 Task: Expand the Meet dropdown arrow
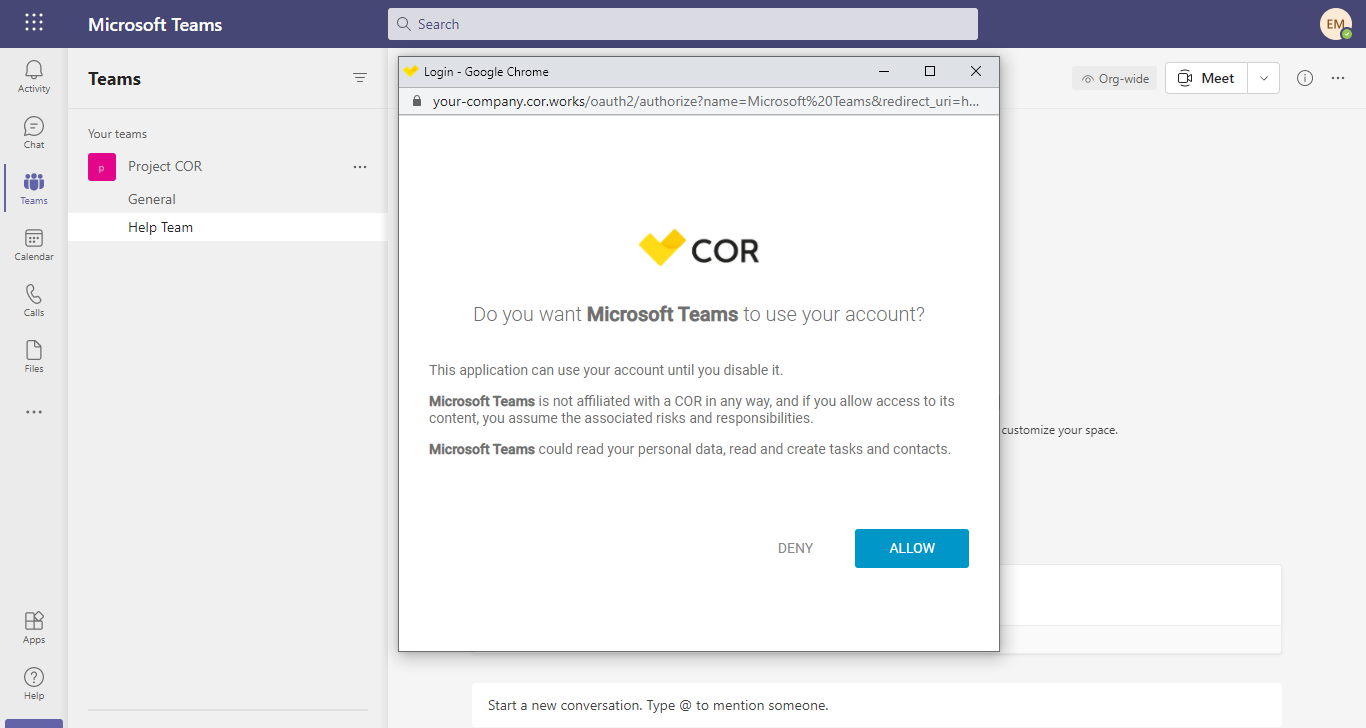[x=1263, y=78]
